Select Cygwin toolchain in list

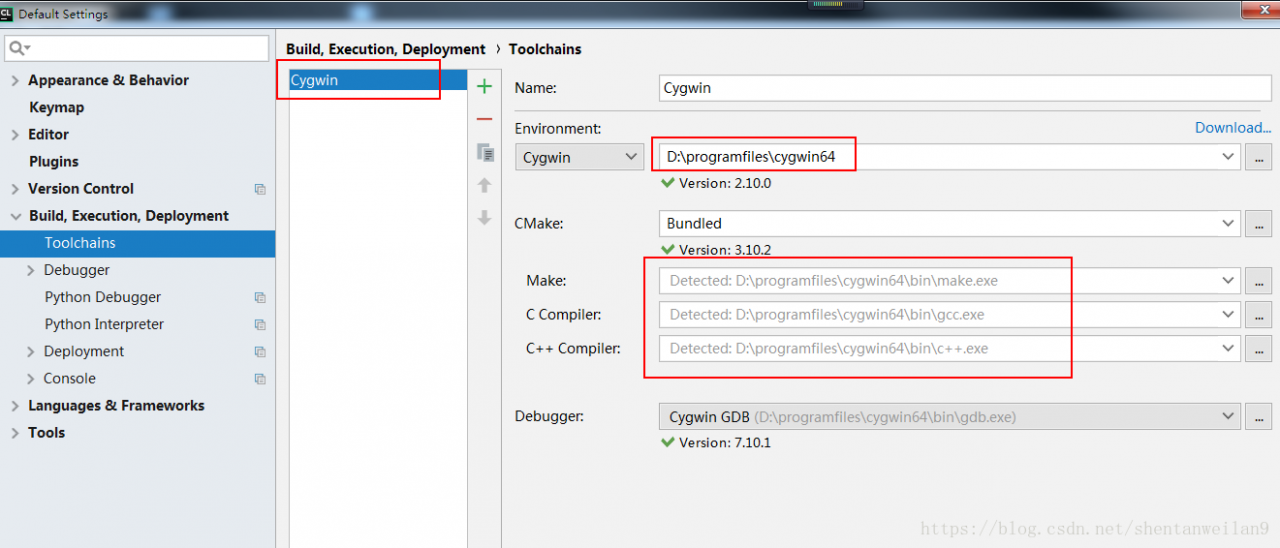[378, 80]
